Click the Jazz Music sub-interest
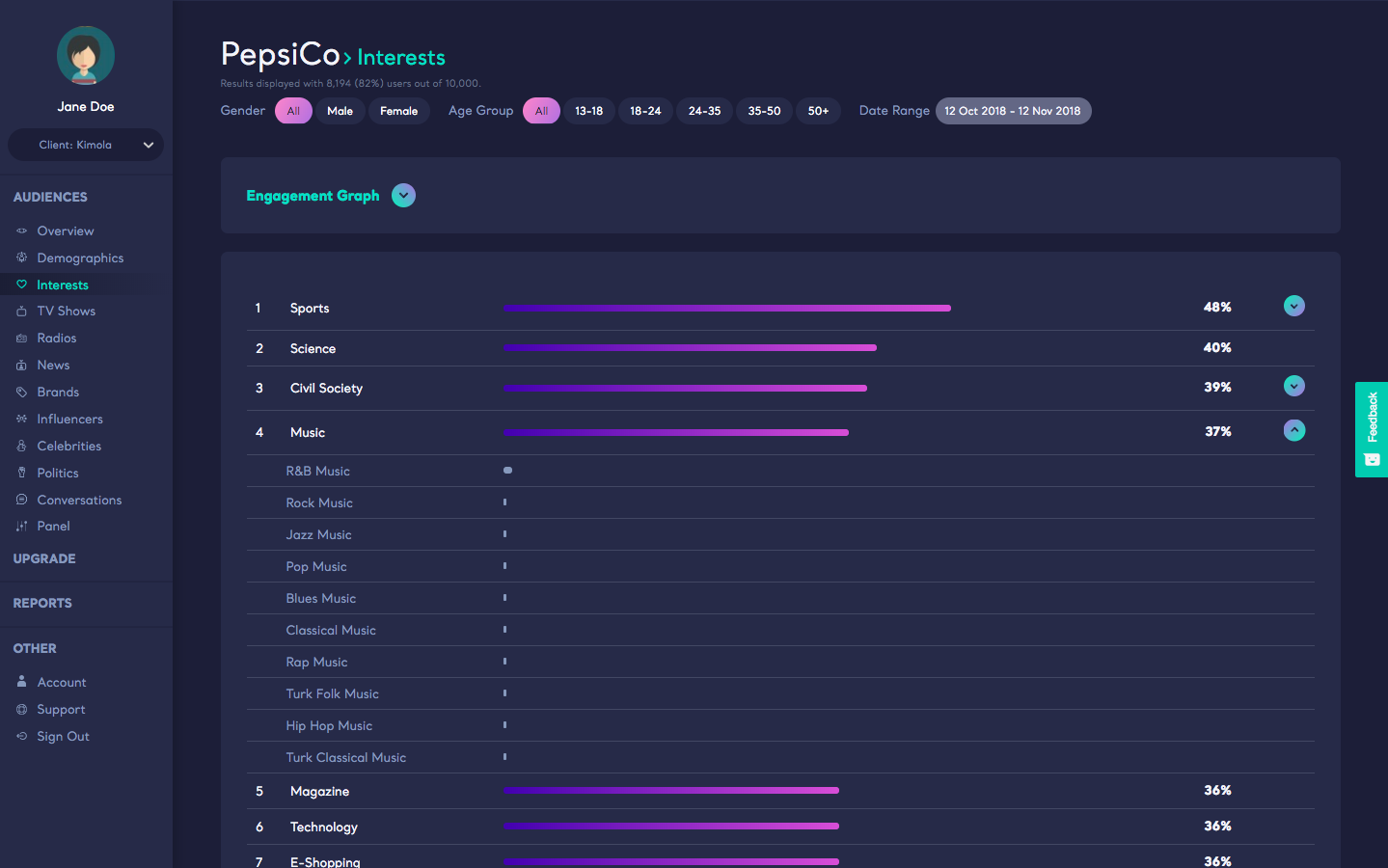Viewport: 1388px width, 868px height. [318, 534]
